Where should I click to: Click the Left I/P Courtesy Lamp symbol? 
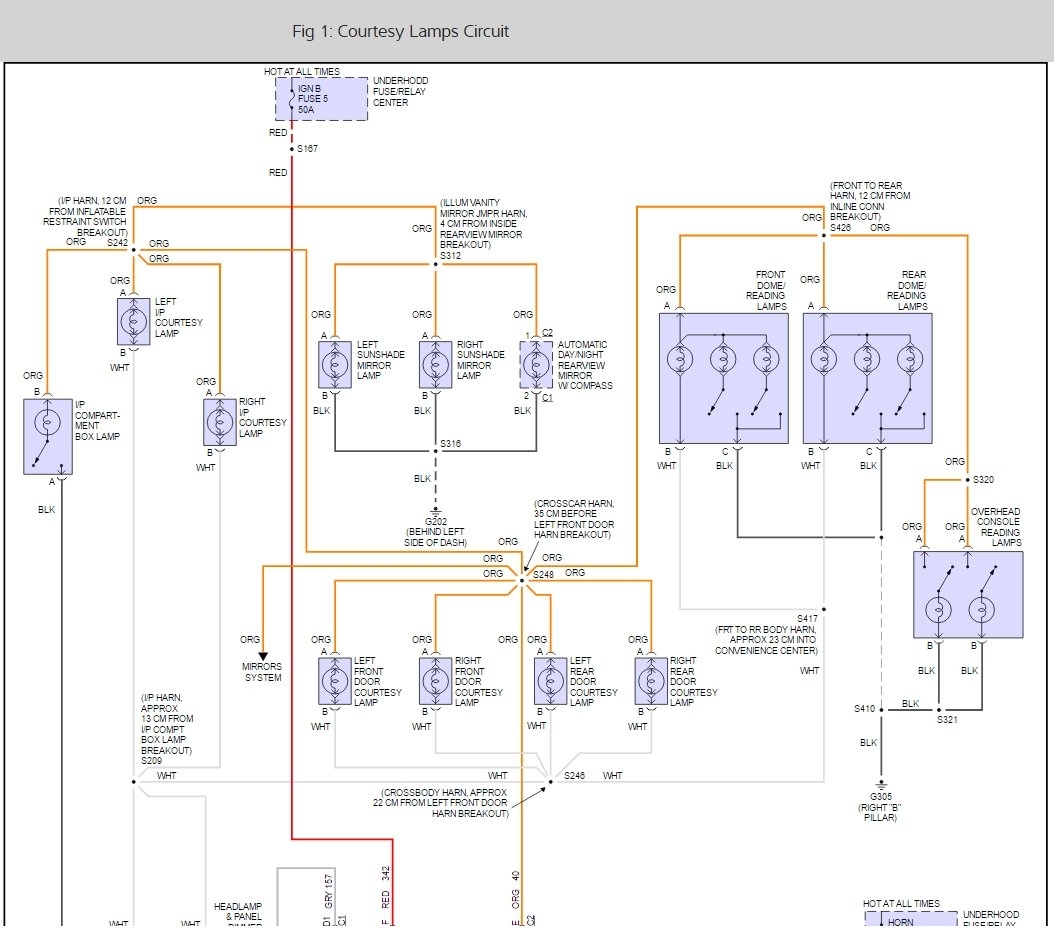(x=133, y=321)
